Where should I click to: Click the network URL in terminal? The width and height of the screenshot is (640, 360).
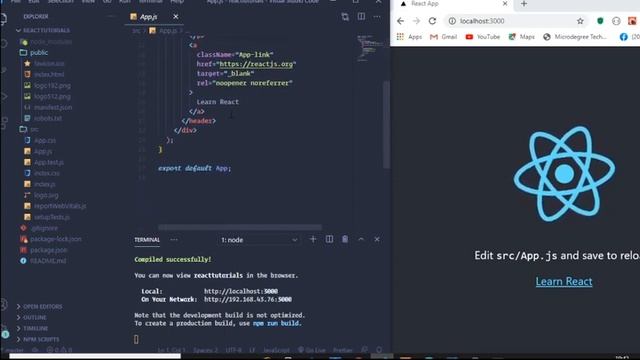coord(248,300)
